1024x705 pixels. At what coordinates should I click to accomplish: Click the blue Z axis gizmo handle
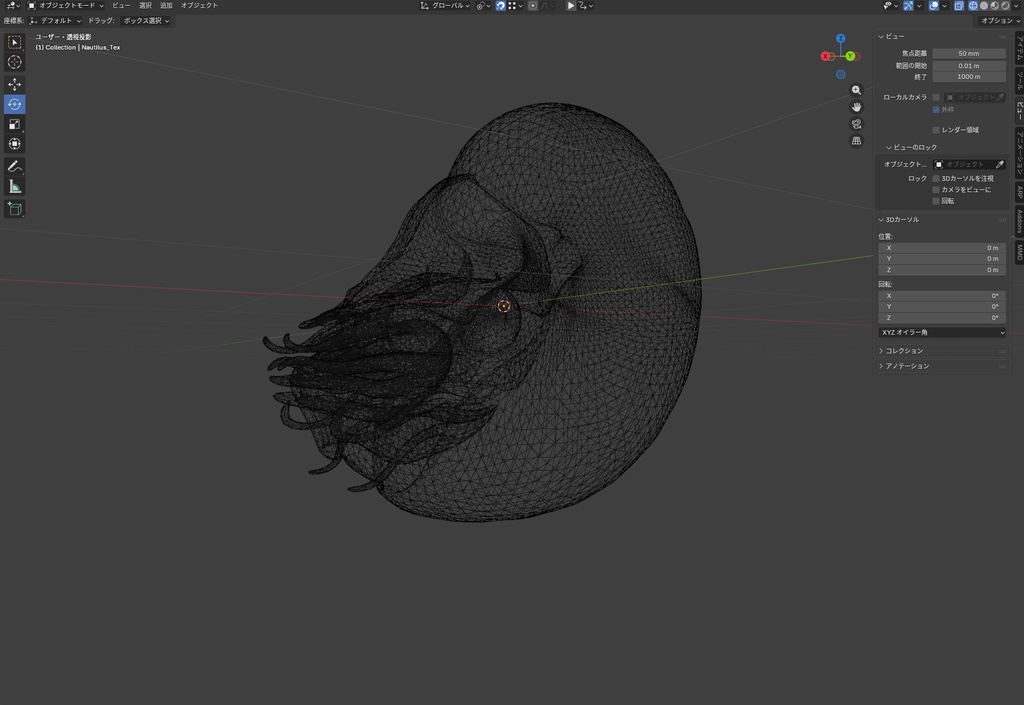(840, 39)
